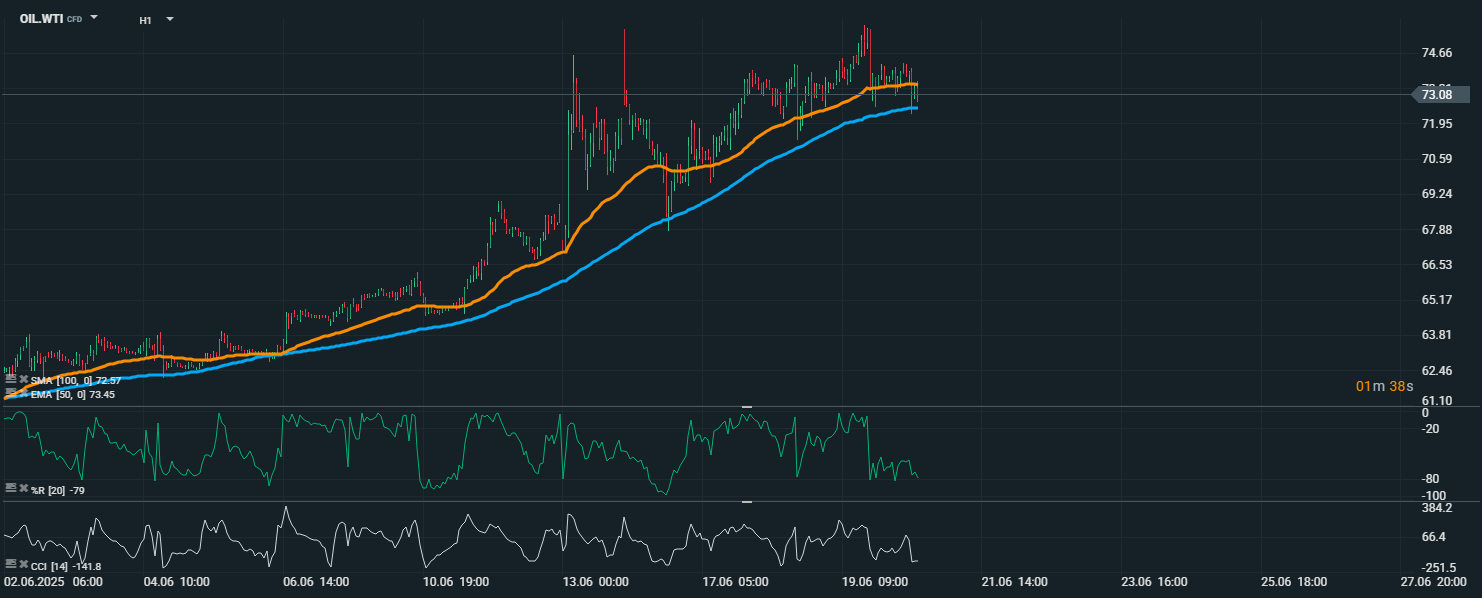This screenshot has height=598, width=1482.
Task: Click price axis value 74.66
Action: (x=1436, y=53)
